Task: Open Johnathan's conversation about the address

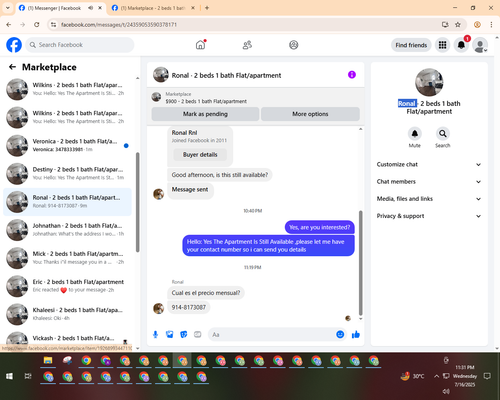Action: 68,230
